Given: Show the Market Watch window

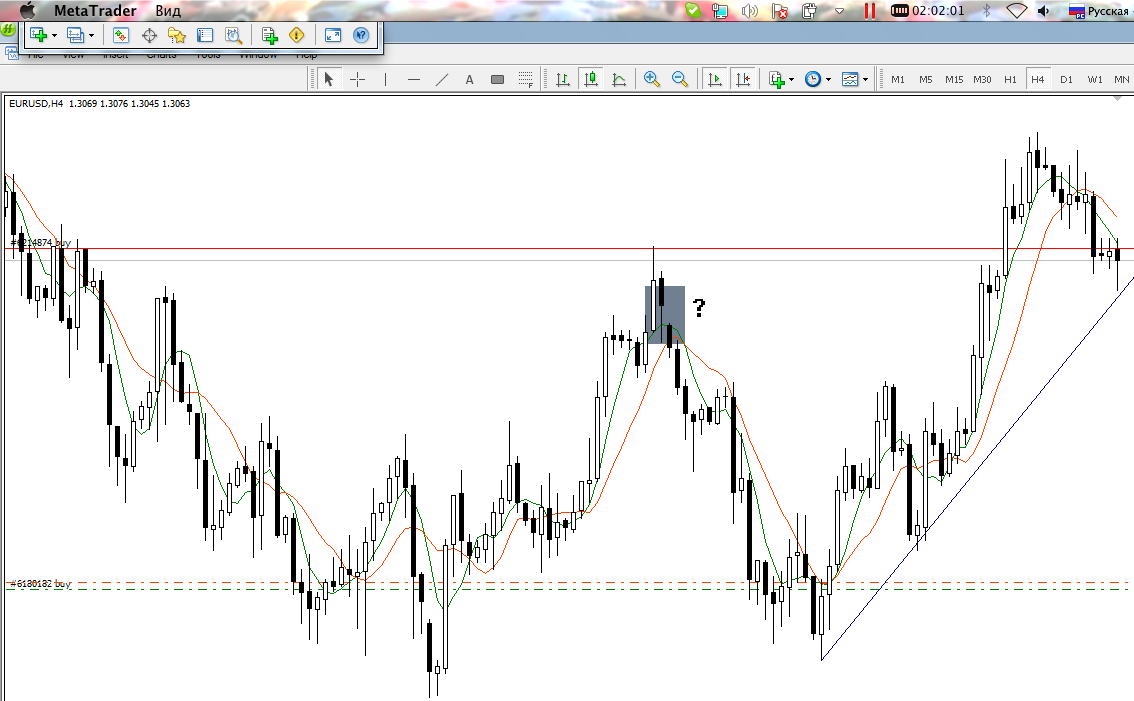Looking at the screenshot, I should pos(121,35).
